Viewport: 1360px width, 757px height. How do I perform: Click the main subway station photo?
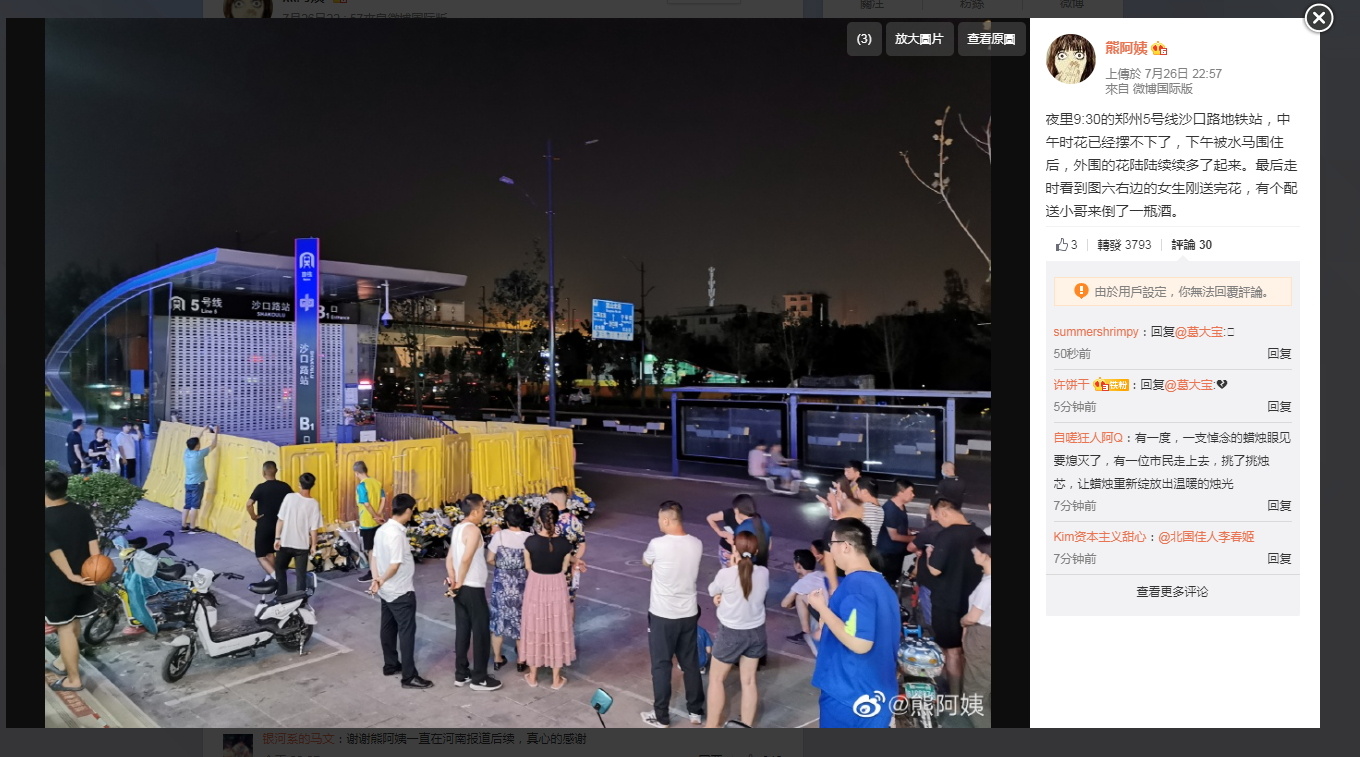[x=518, y=372]
